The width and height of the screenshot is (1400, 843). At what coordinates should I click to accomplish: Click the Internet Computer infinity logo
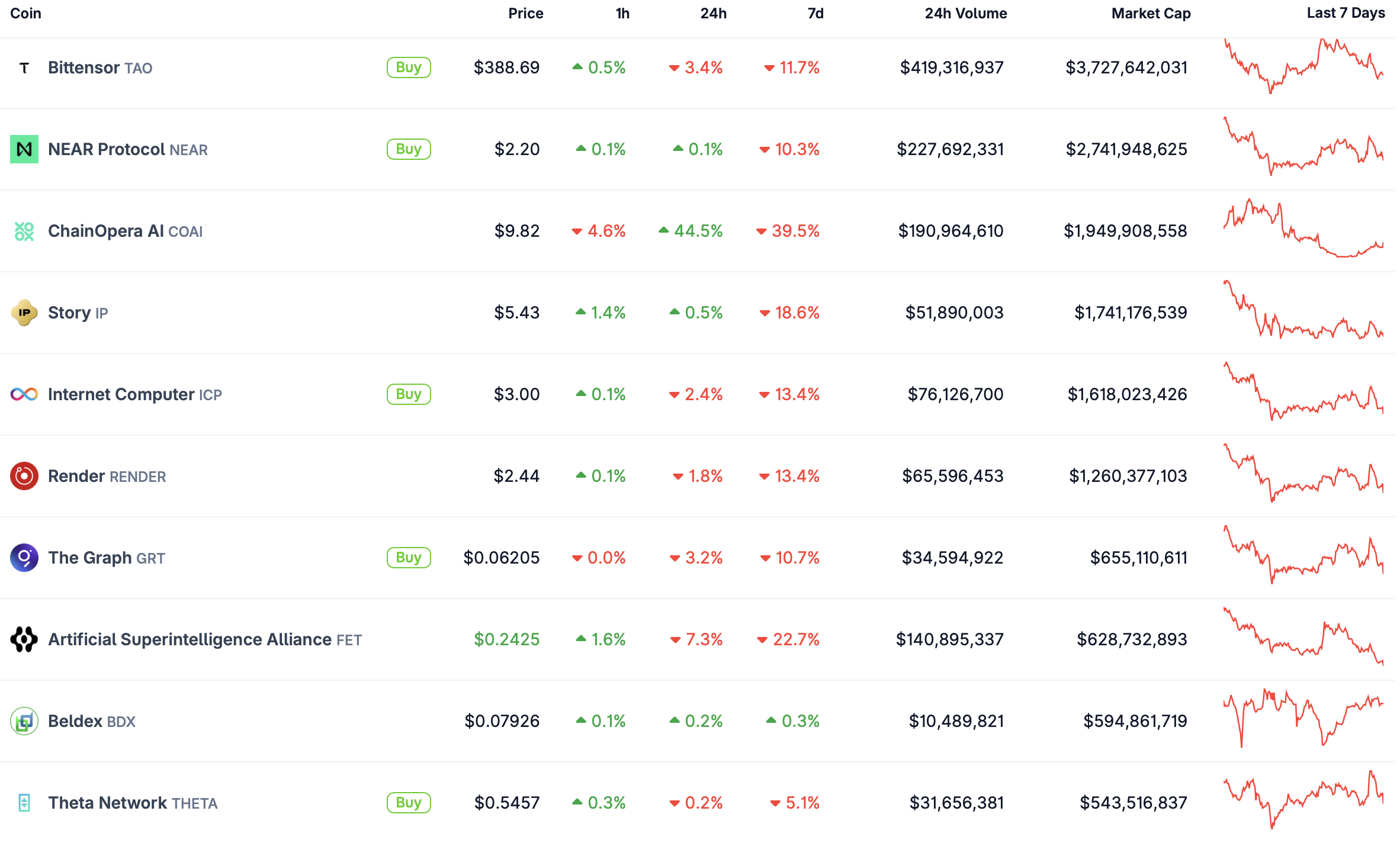coord(24,394)
